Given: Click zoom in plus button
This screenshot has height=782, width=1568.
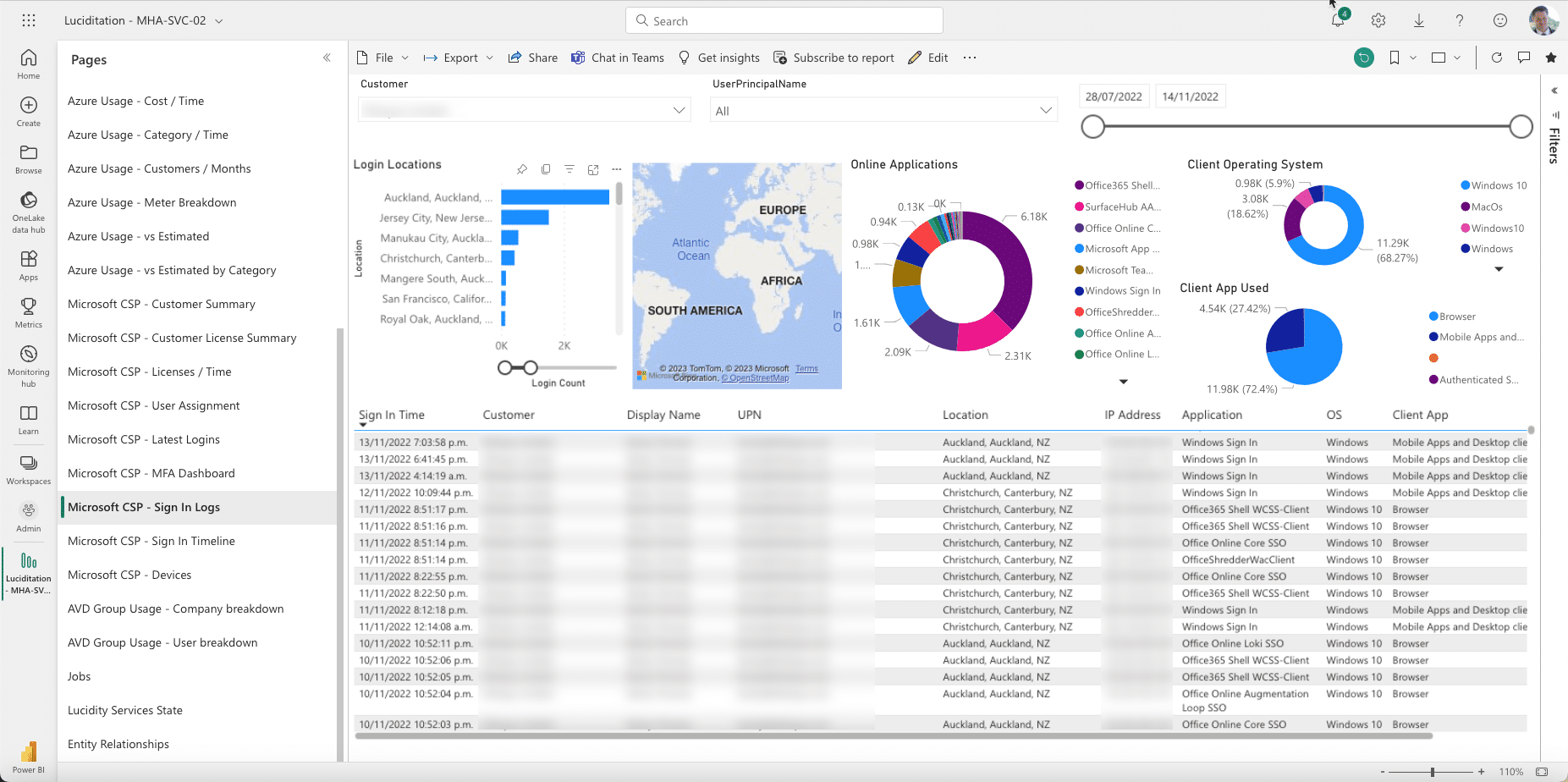Looking at the screenshot, I should click(x=1482, y=772).
